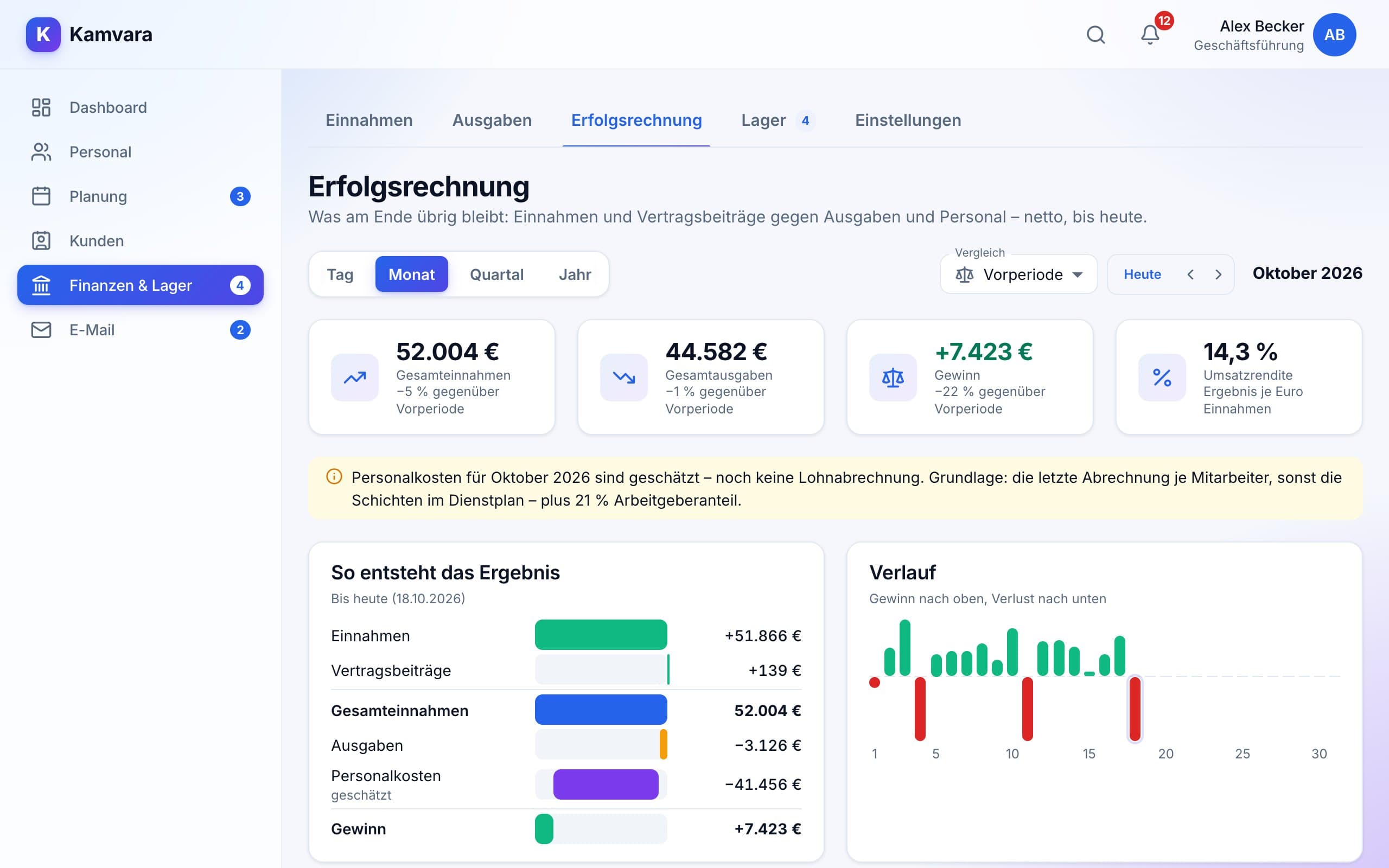Image resolution: width=1389 pixels, height=868 pixels.
Task: Click the E-Mail envelope icon
Action: point(41,329)
